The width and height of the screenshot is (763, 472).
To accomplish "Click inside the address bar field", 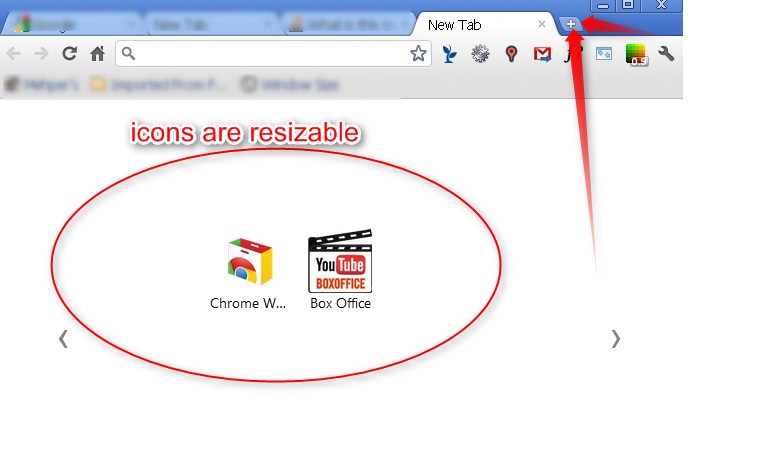I will 272,54.
